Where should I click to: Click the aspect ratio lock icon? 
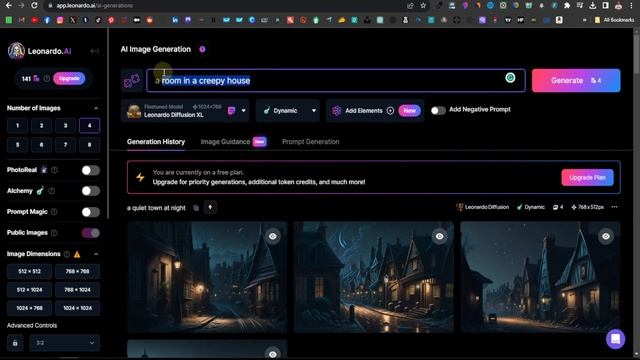click(15, 343)
